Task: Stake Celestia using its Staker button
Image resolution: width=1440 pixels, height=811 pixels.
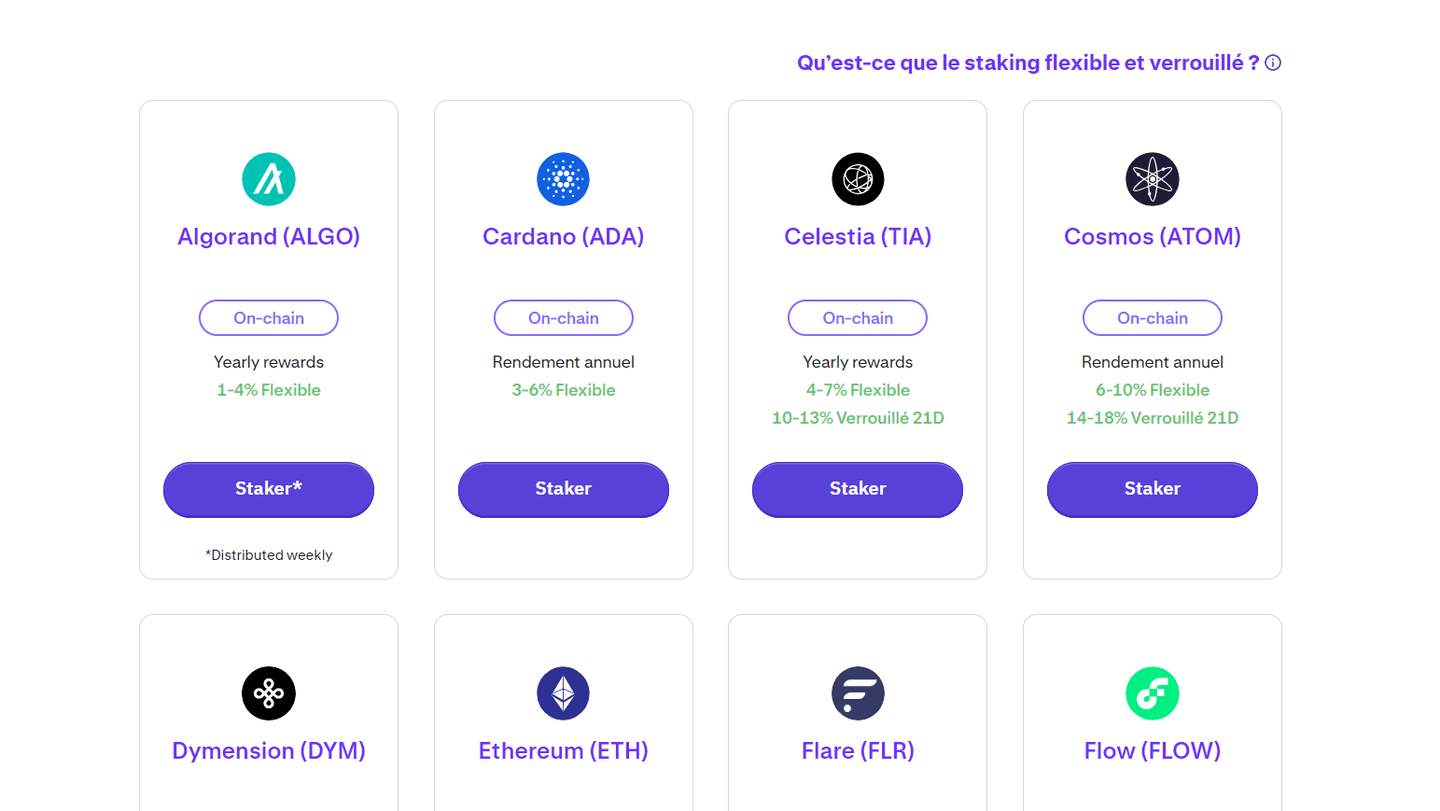Action: 858,489
